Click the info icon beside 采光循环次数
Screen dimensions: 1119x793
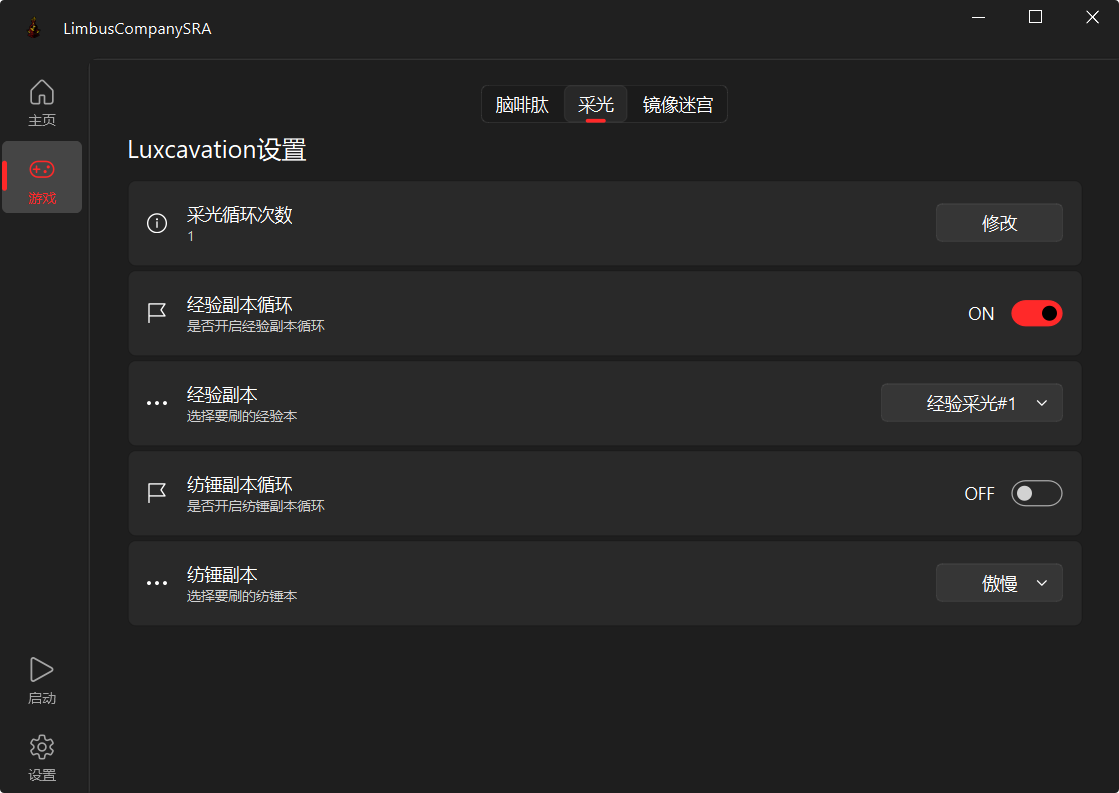[157, 223]
